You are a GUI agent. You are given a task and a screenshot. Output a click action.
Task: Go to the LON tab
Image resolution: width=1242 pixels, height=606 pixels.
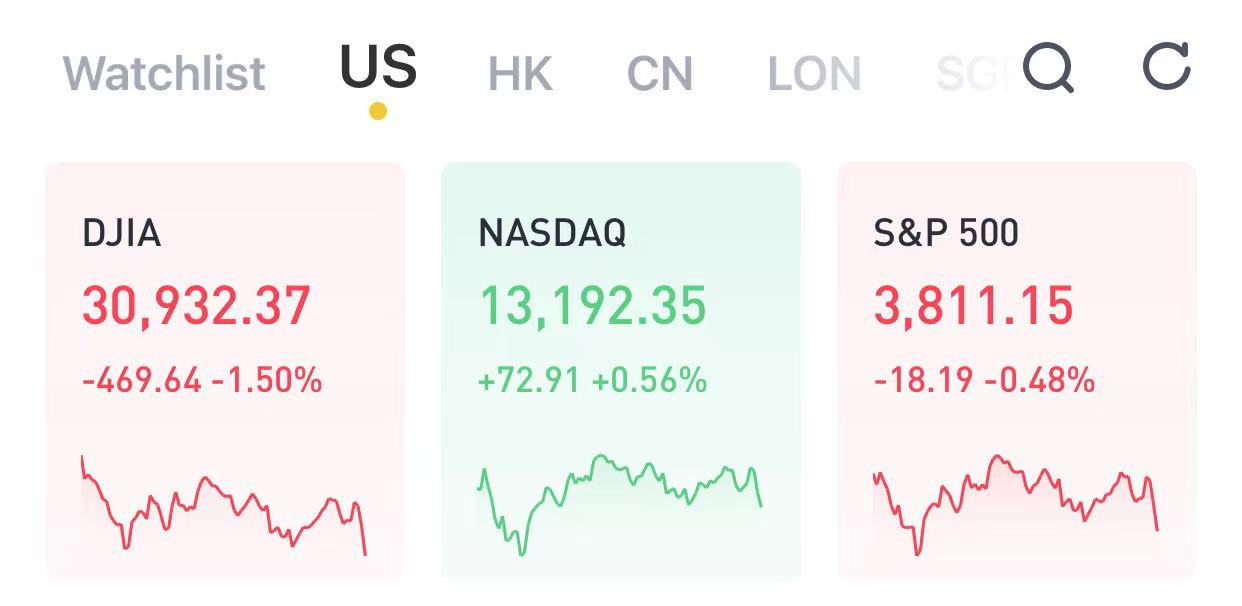(x=814, y=74)
